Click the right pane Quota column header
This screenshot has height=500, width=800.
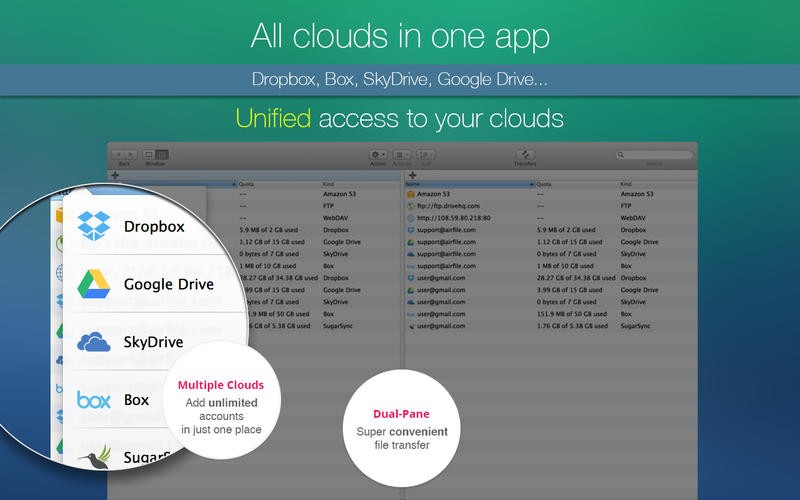(x=577, y=184)
